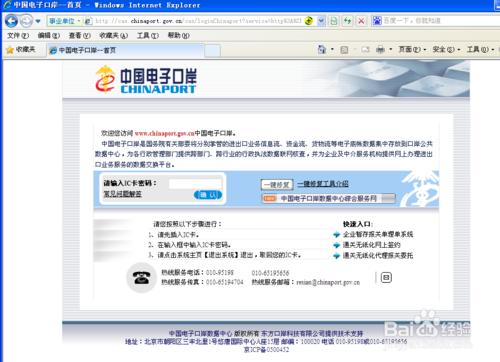This screenshot has height=362, width=500.
Task: Click the 京ICP备 footer registration text
Action: click(x=266, y=350)
